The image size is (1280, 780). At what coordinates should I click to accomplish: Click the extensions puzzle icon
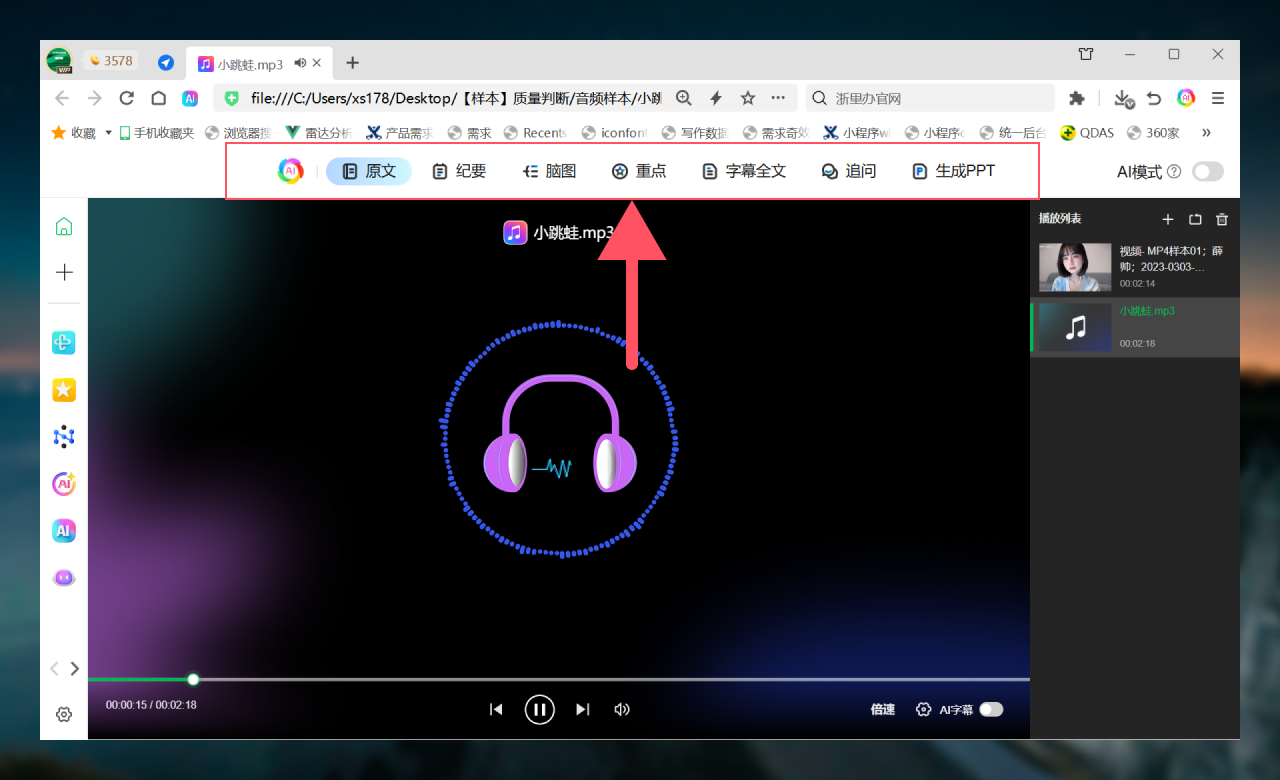click(1077, 98)
